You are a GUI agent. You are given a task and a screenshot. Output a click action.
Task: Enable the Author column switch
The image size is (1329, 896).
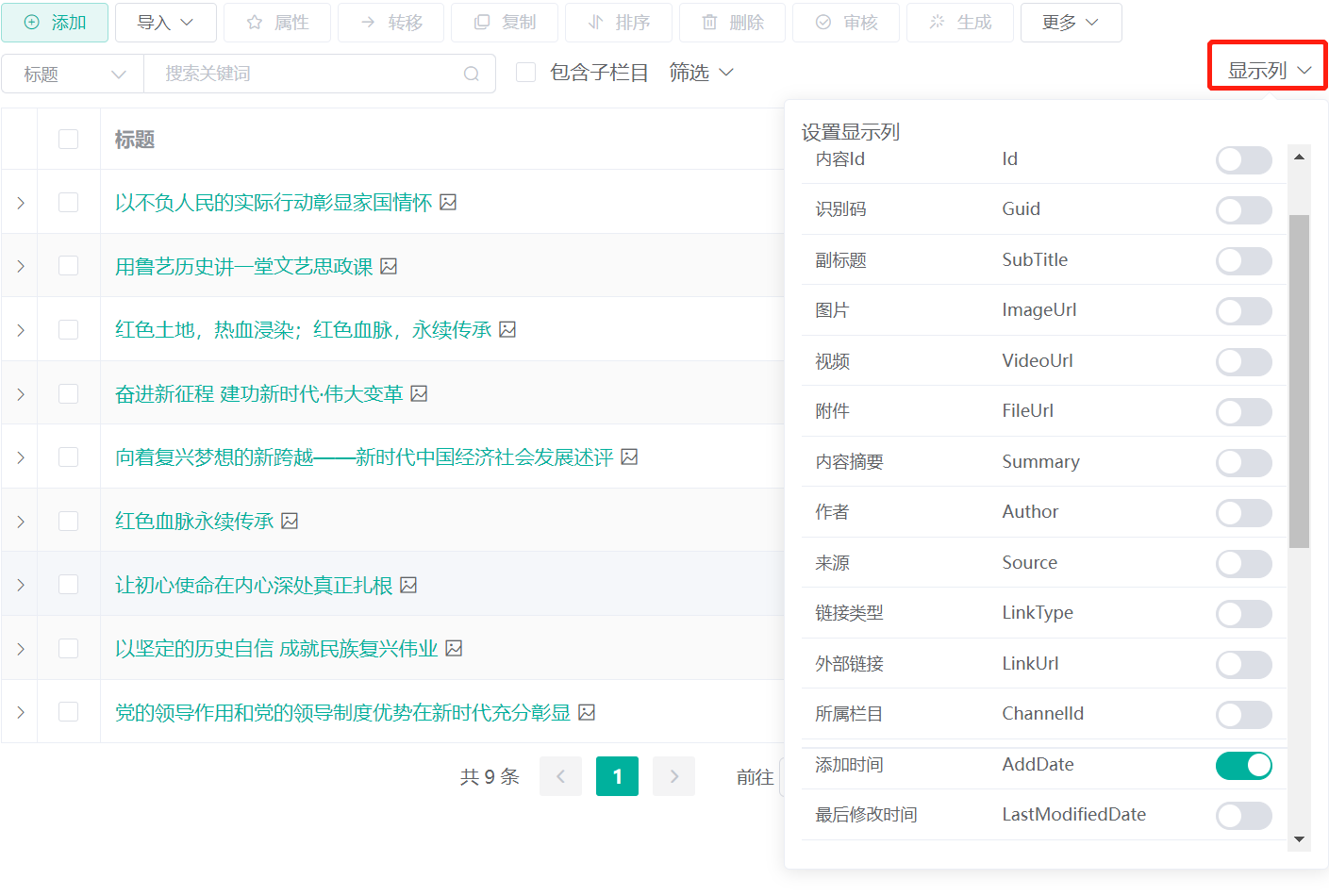(1243, 512)
